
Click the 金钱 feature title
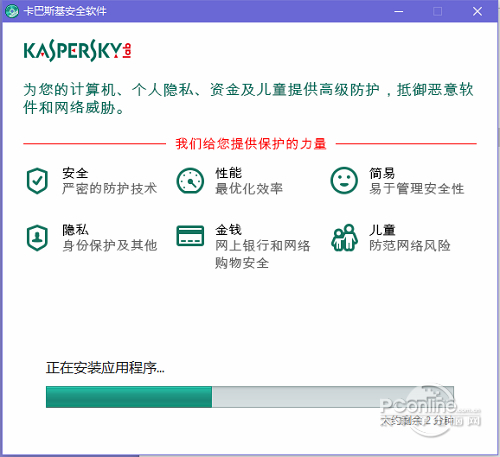click(x=228, y=230)
